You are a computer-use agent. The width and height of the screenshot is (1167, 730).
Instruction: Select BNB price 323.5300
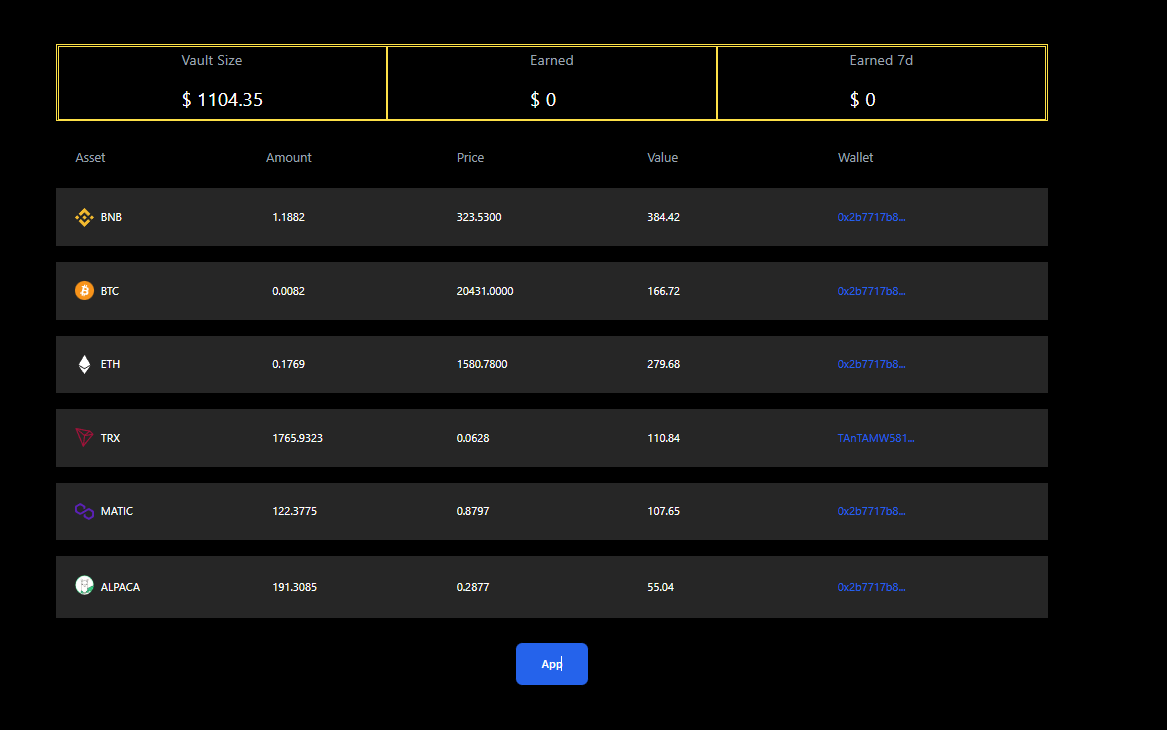coord(479,217)
